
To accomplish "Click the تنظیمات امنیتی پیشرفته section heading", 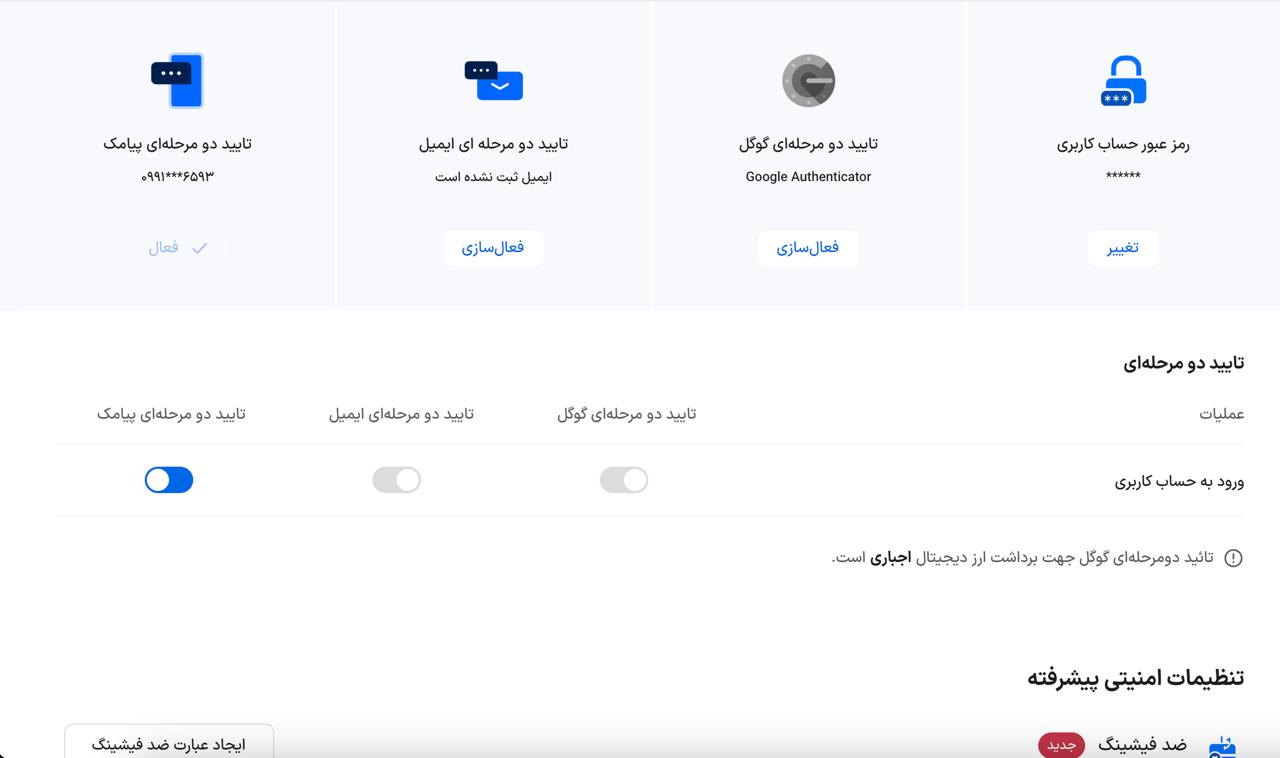I will pyautogui.click(x=1135, y=677).
